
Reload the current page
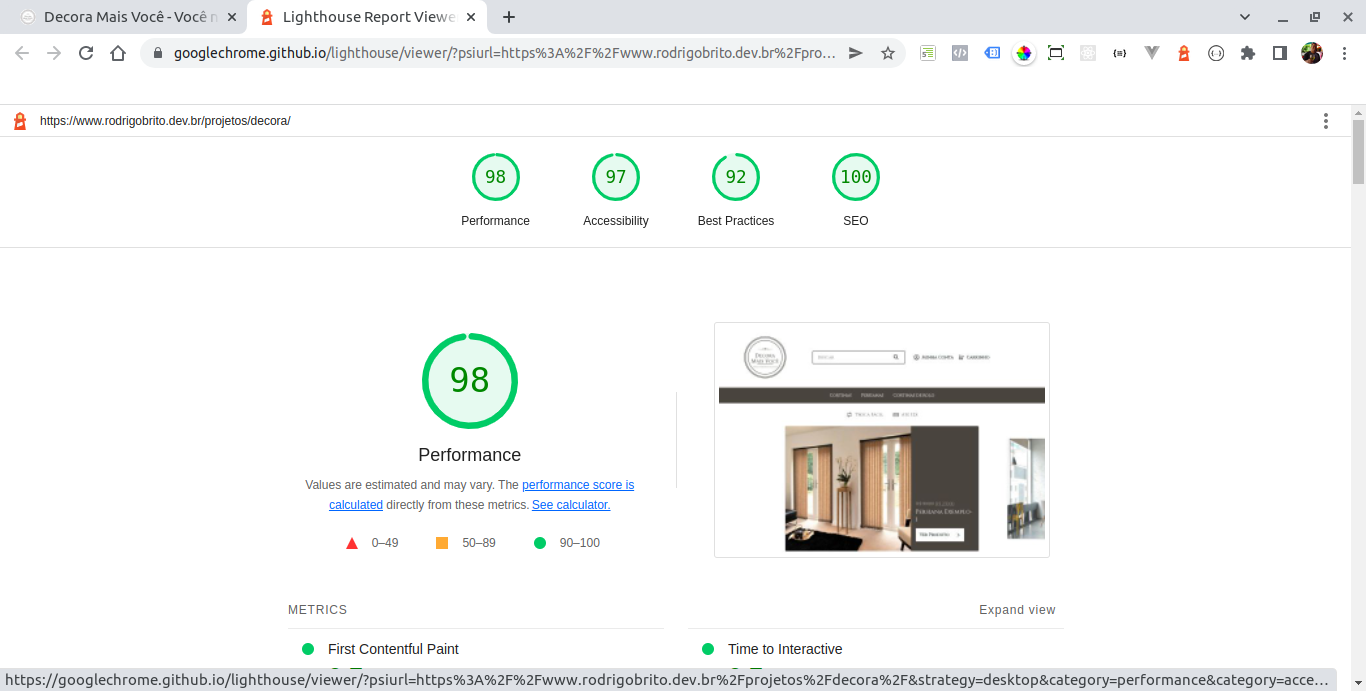coord(86,54)
